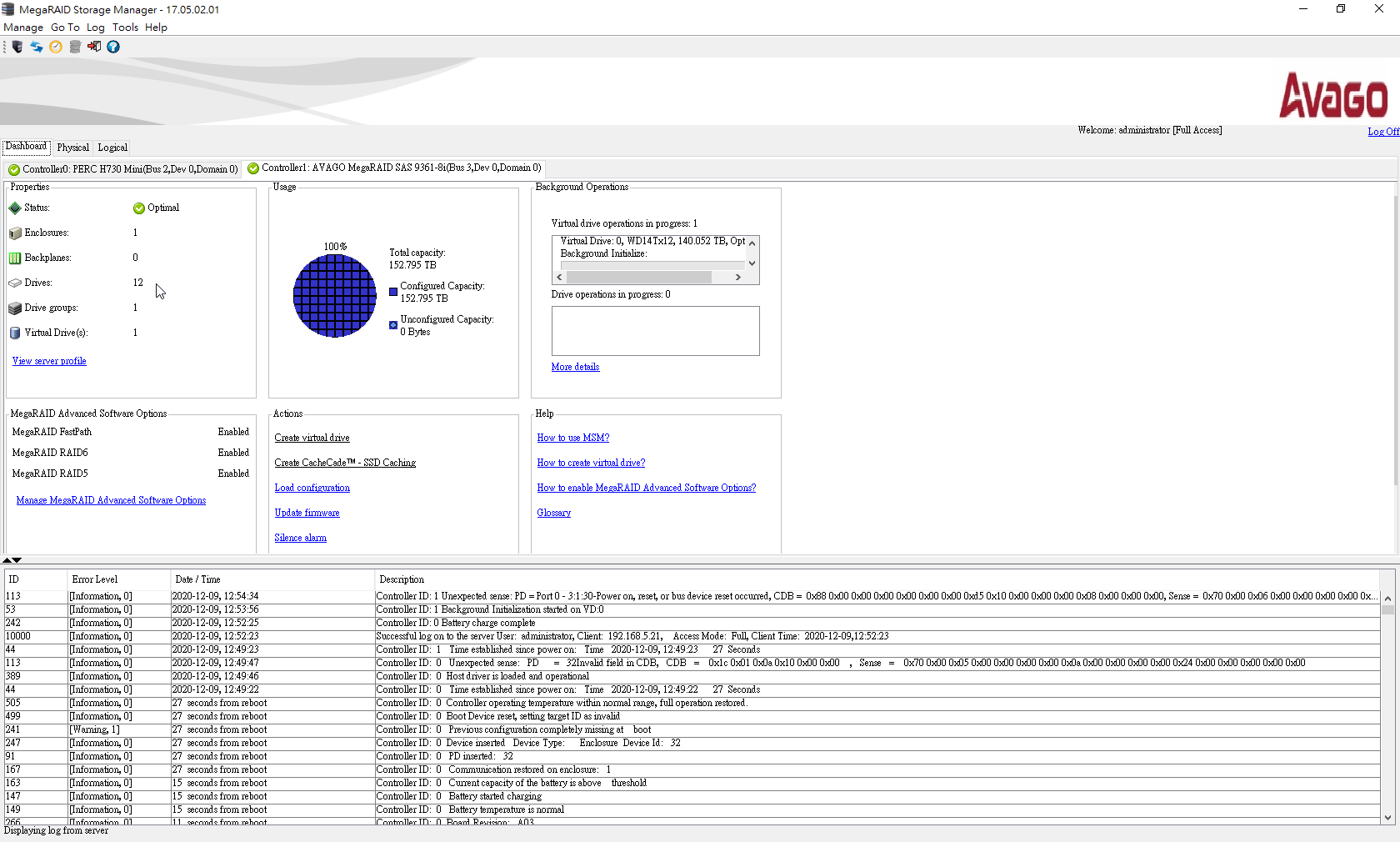The height and width of the screenshot is (842, 1400).
Task: Open help via the blue question mark icon
Action: pos(113,47)
